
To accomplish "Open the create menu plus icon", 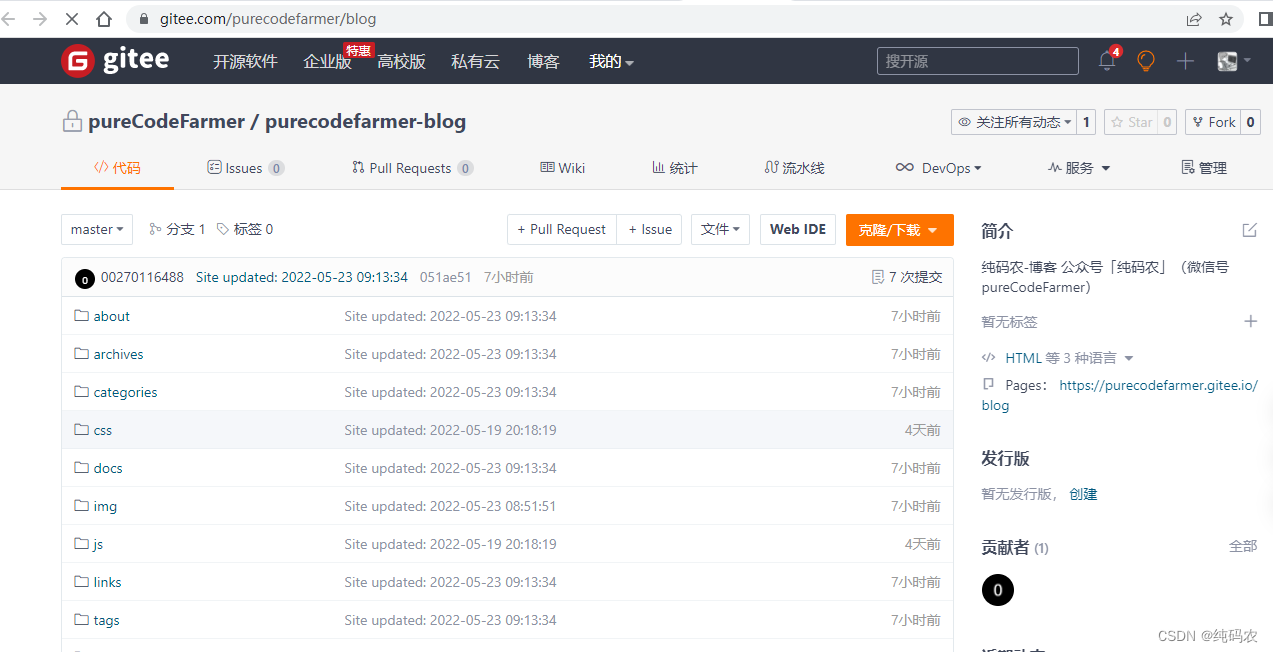I will pyautogui.click(x=1184, y=61).
